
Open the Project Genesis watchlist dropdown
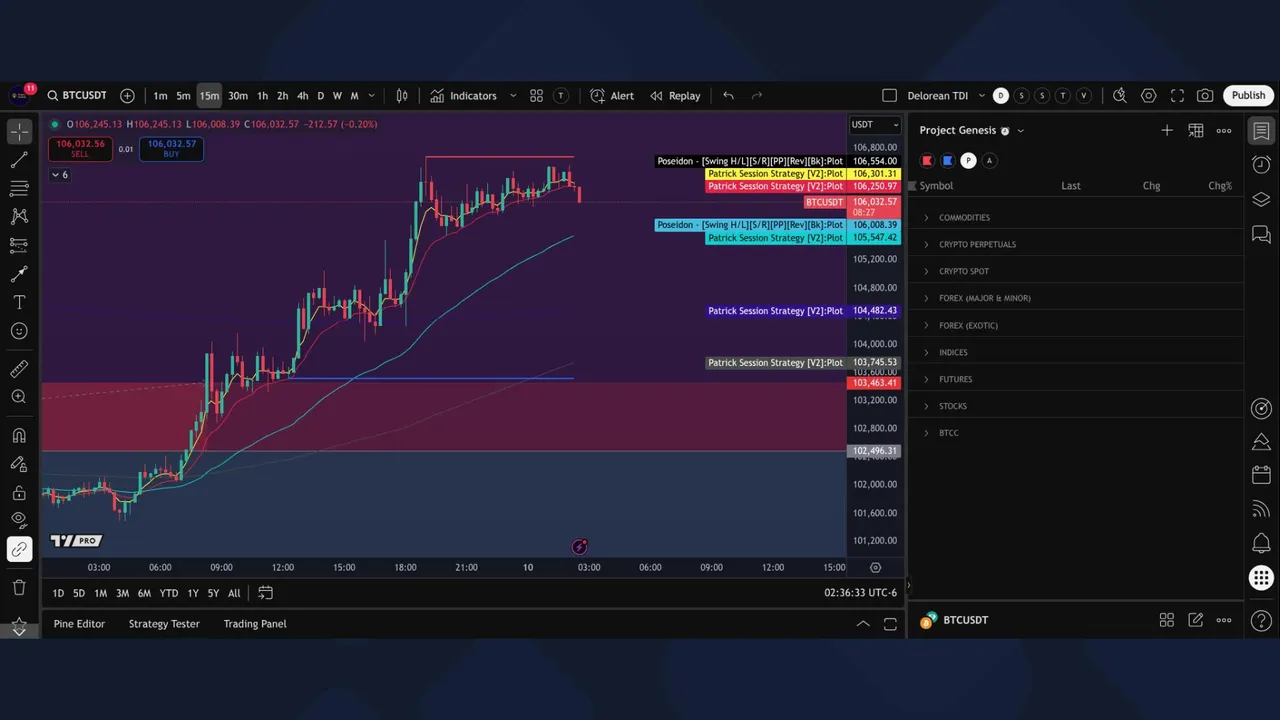972,130
